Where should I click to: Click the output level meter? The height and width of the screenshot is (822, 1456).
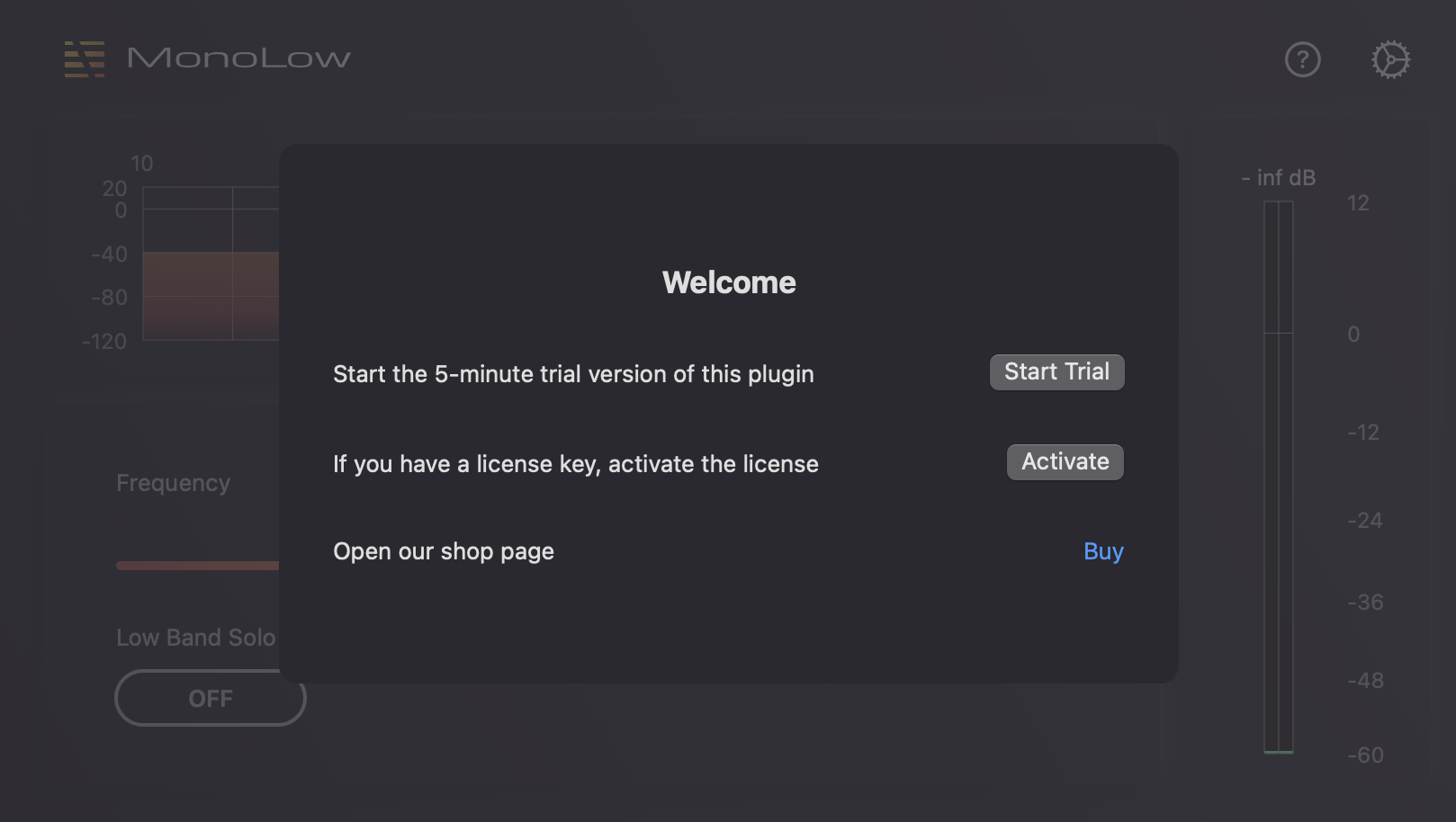(1279, 477)
